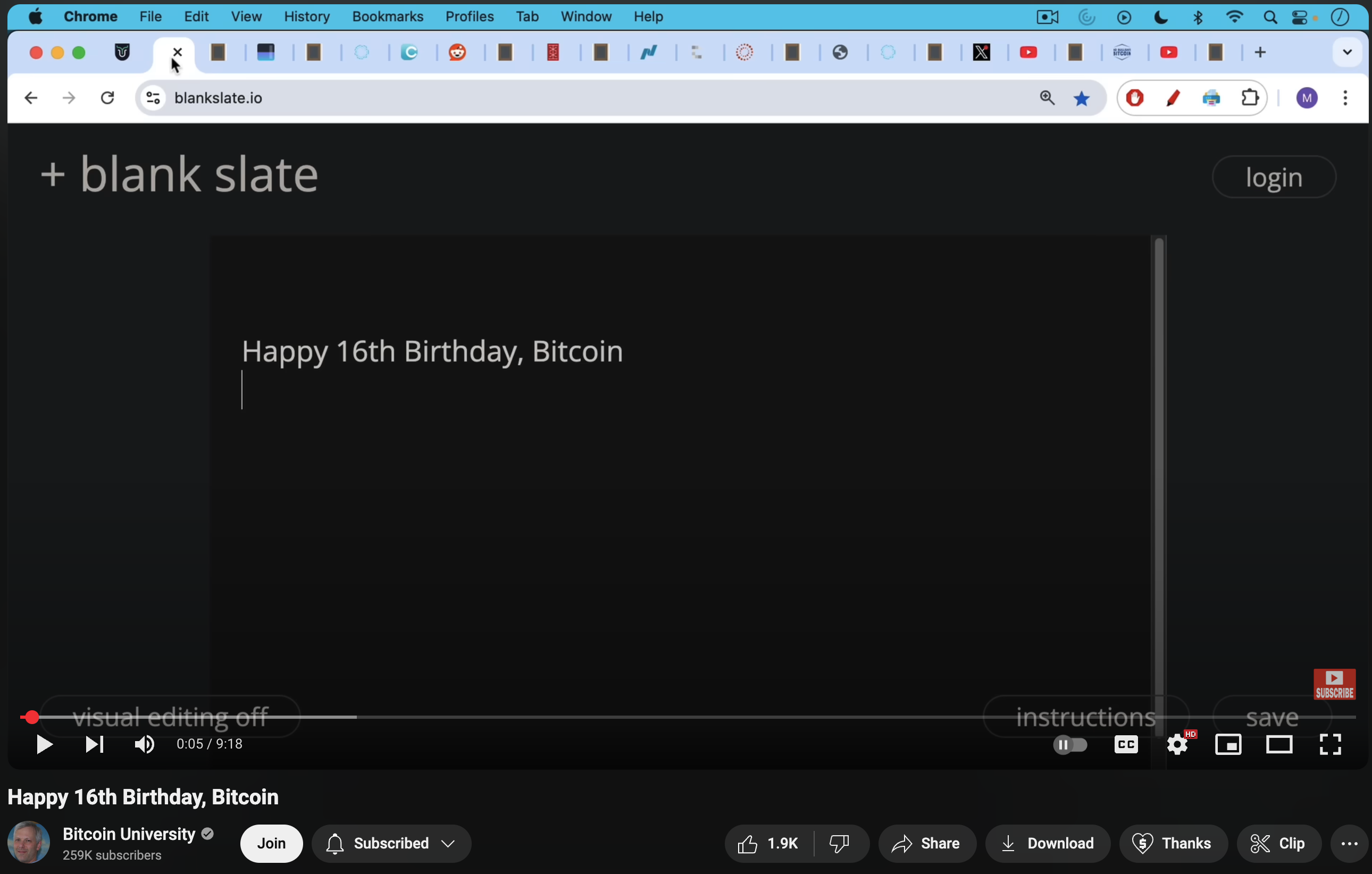Toggle autoplay switch
Screen dimensions: 1372x874
coord(1070,744)
